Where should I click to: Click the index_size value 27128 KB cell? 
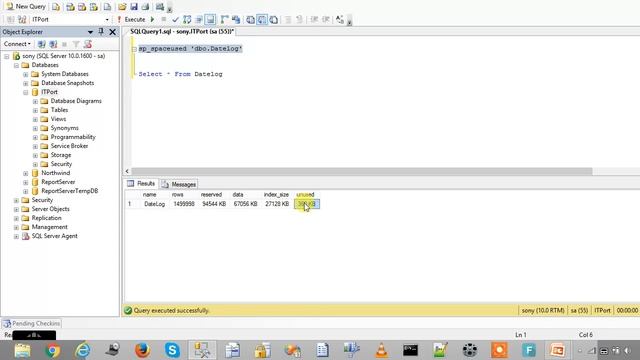(277, 204)
